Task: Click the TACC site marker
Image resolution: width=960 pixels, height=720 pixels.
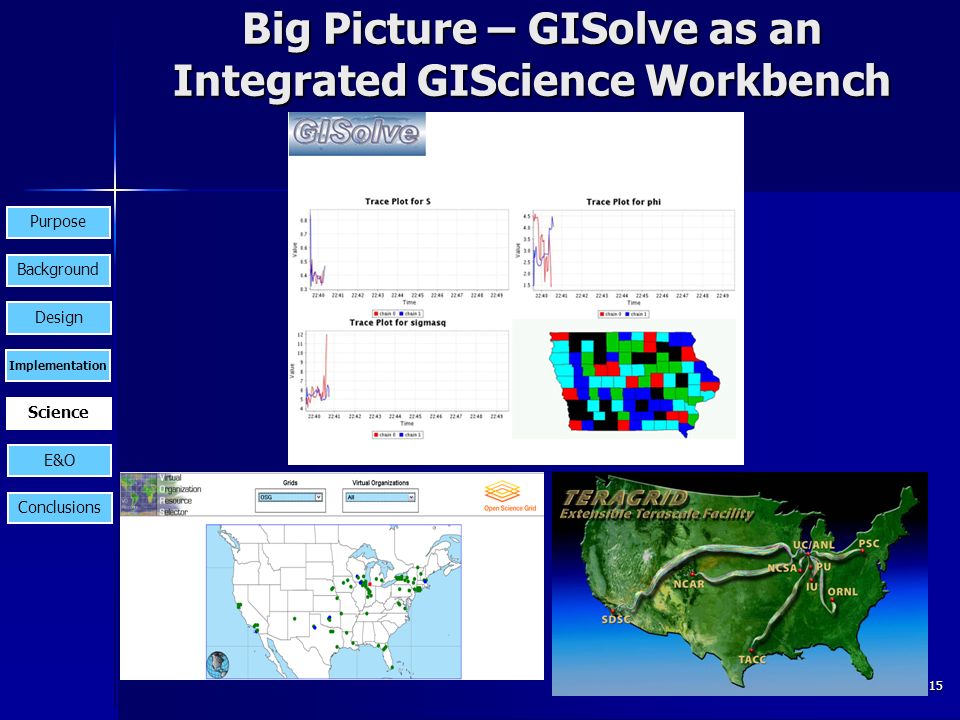Action: pyautogui.click(x=751, y=651)
